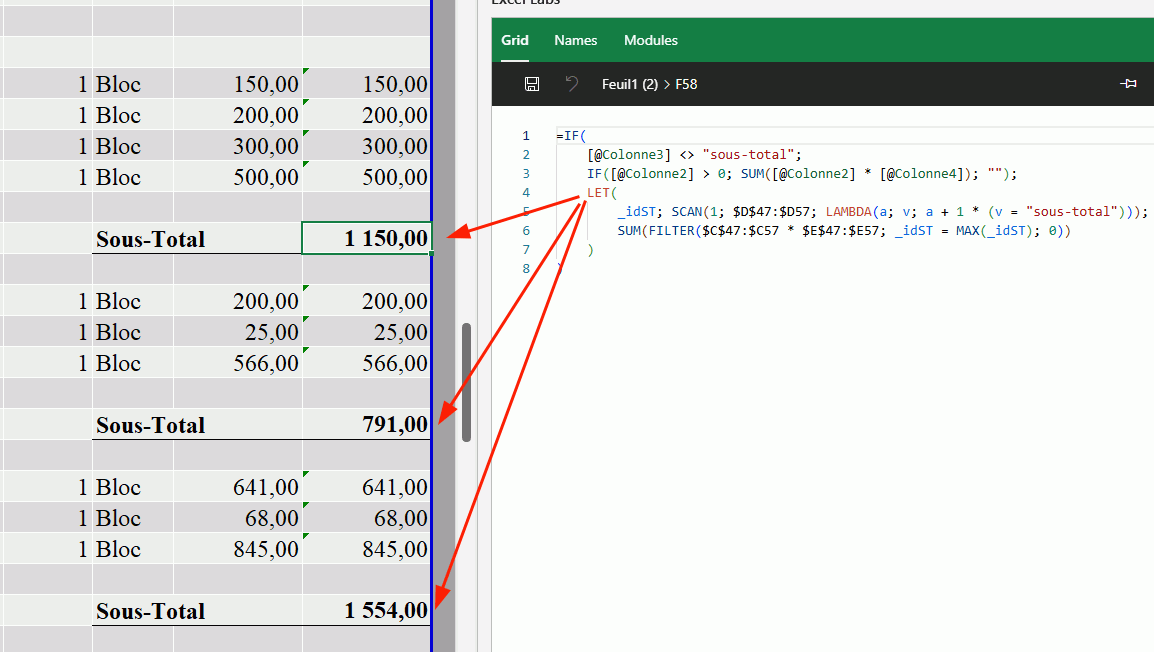Open the Modules tab

650,41
